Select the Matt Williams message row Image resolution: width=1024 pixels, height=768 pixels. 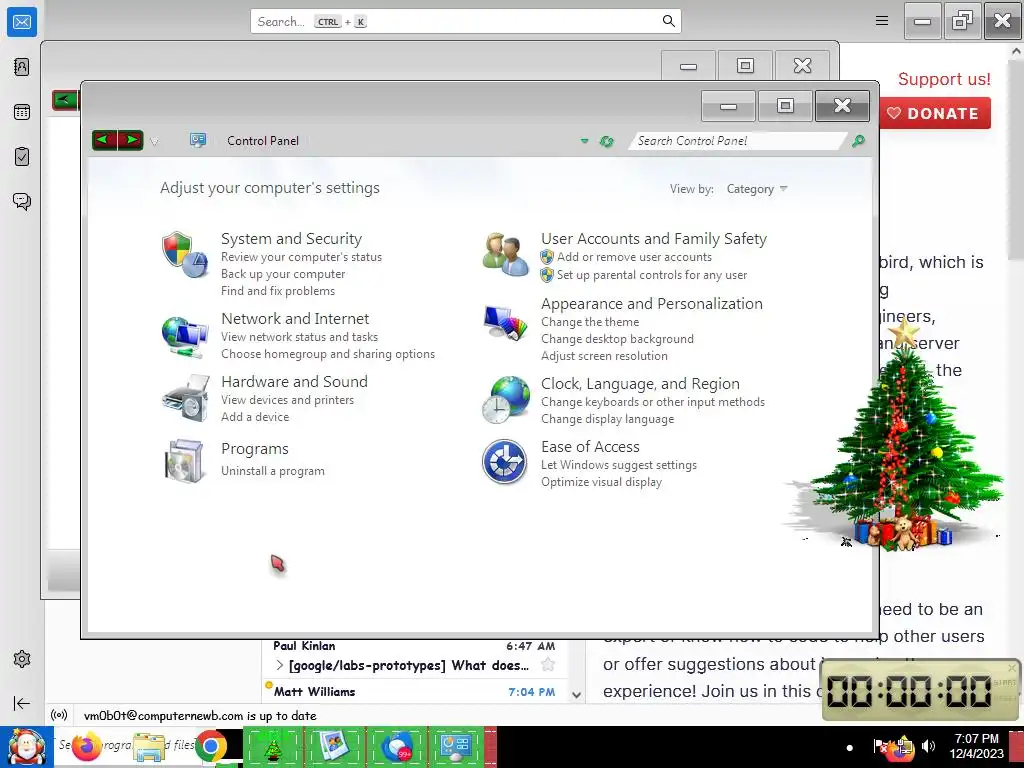(x=415, y=692)
